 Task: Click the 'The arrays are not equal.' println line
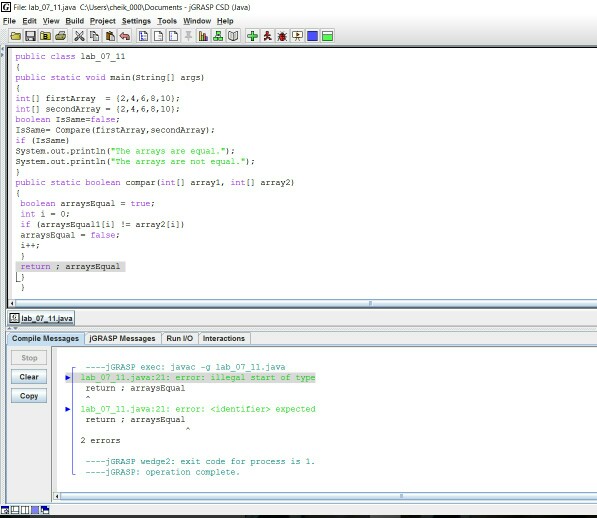[x=135, y=161]
